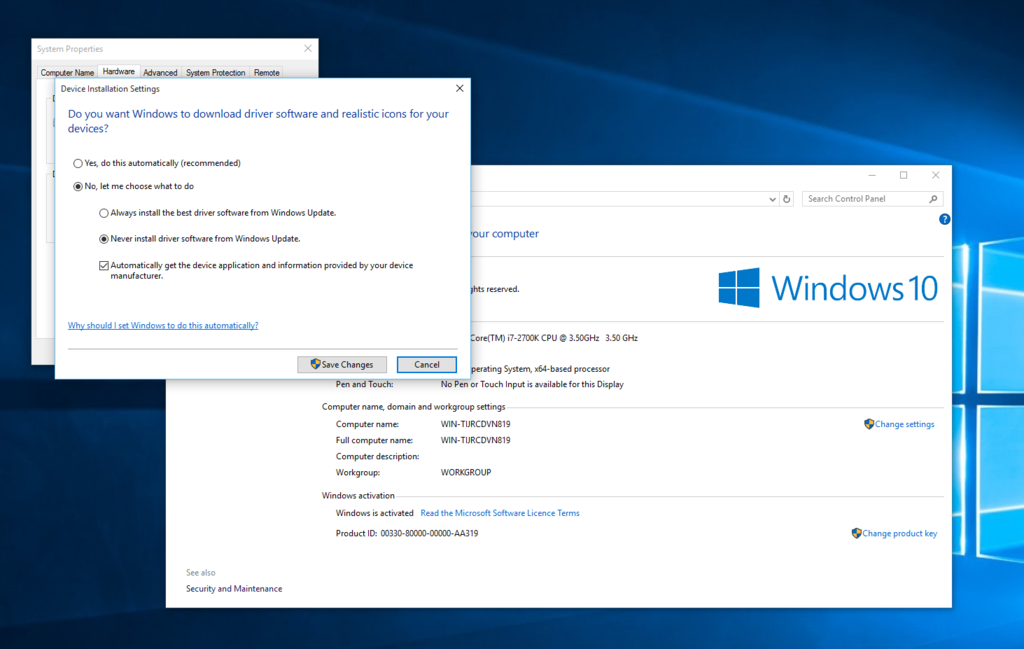The image size is (1024, 649).
Task: Click 'Windows is activated' text
Action: [x=374, y=513]
